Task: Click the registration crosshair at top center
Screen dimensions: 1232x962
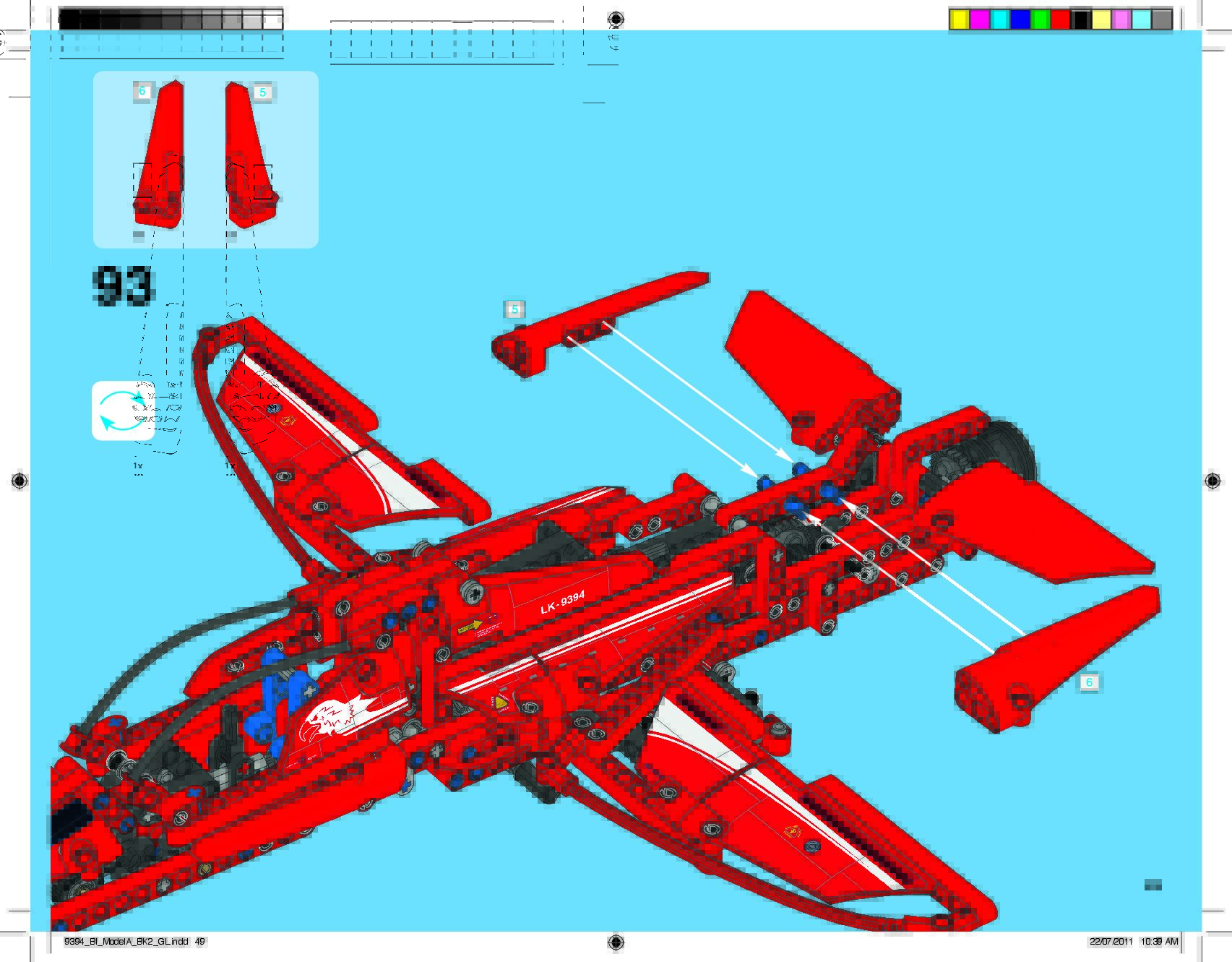Action: (615, 19)
